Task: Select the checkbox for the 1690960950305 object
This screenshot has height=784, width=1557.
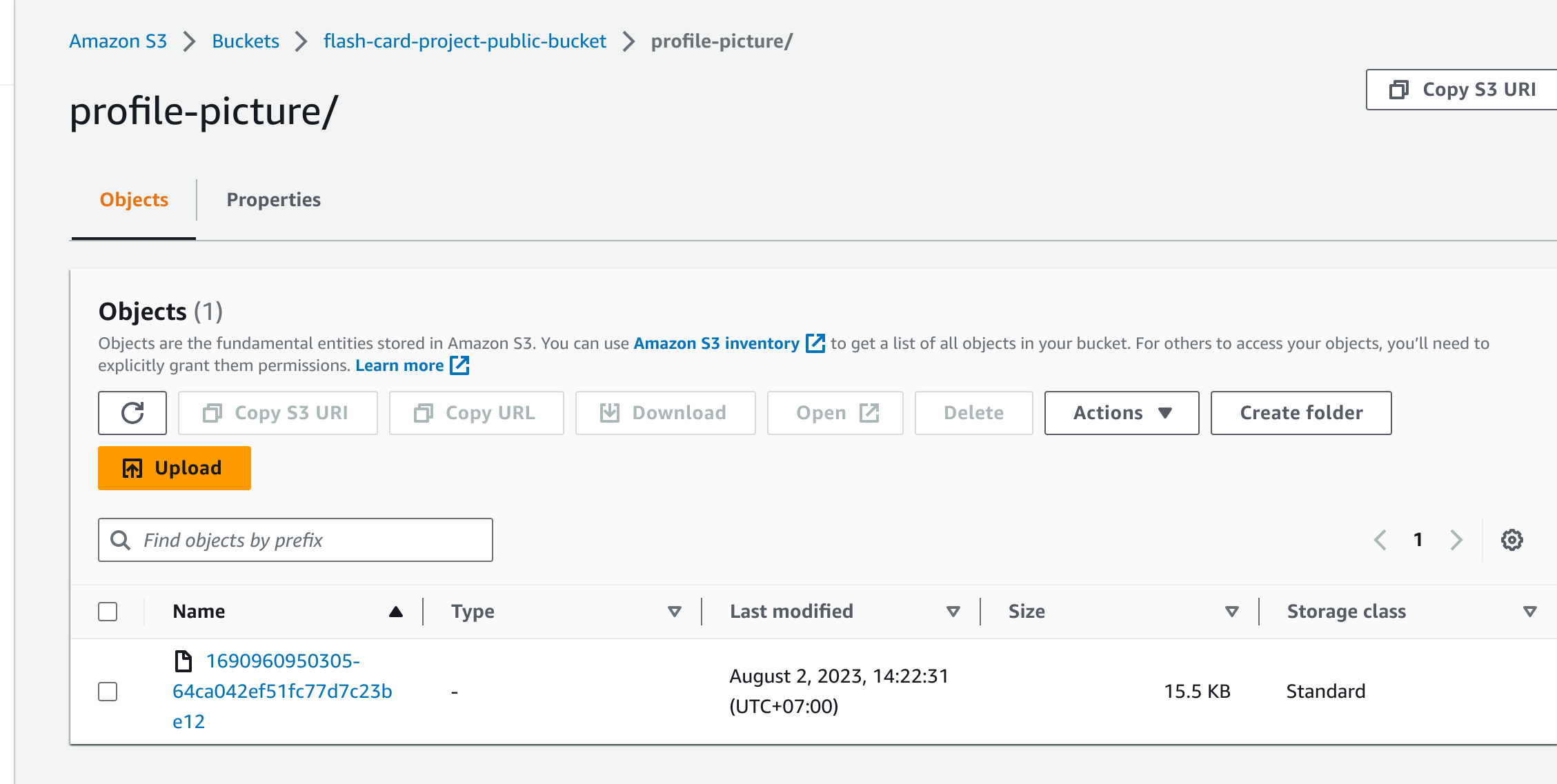Action: pos(108,691)
